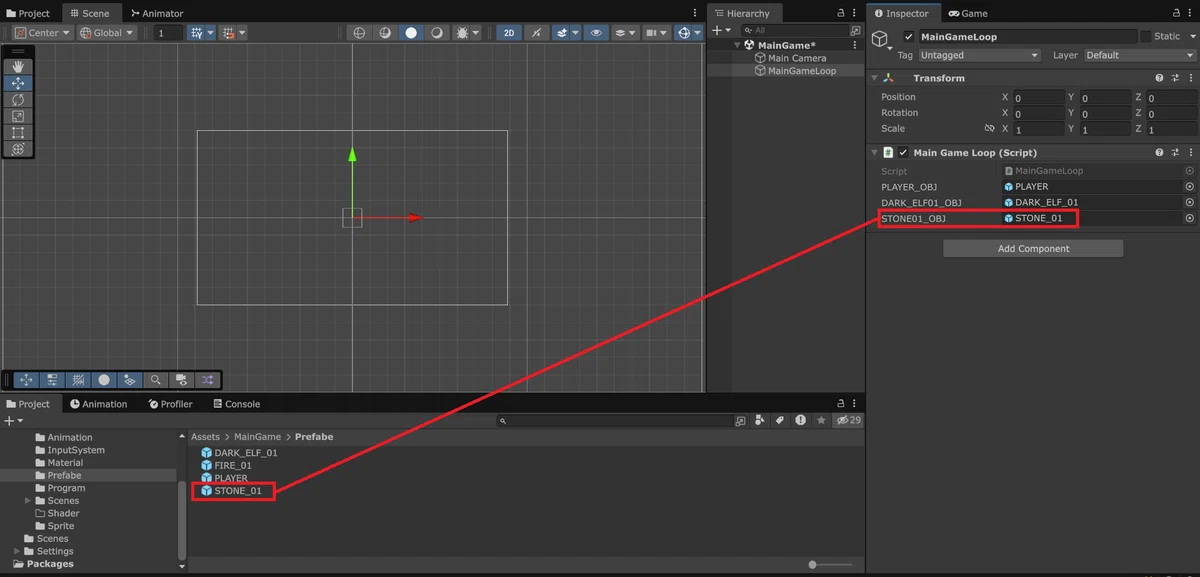The image size is (1200, 577).
Task: Collapse the MainGame scene in Hierarchy
Action: 738,45
